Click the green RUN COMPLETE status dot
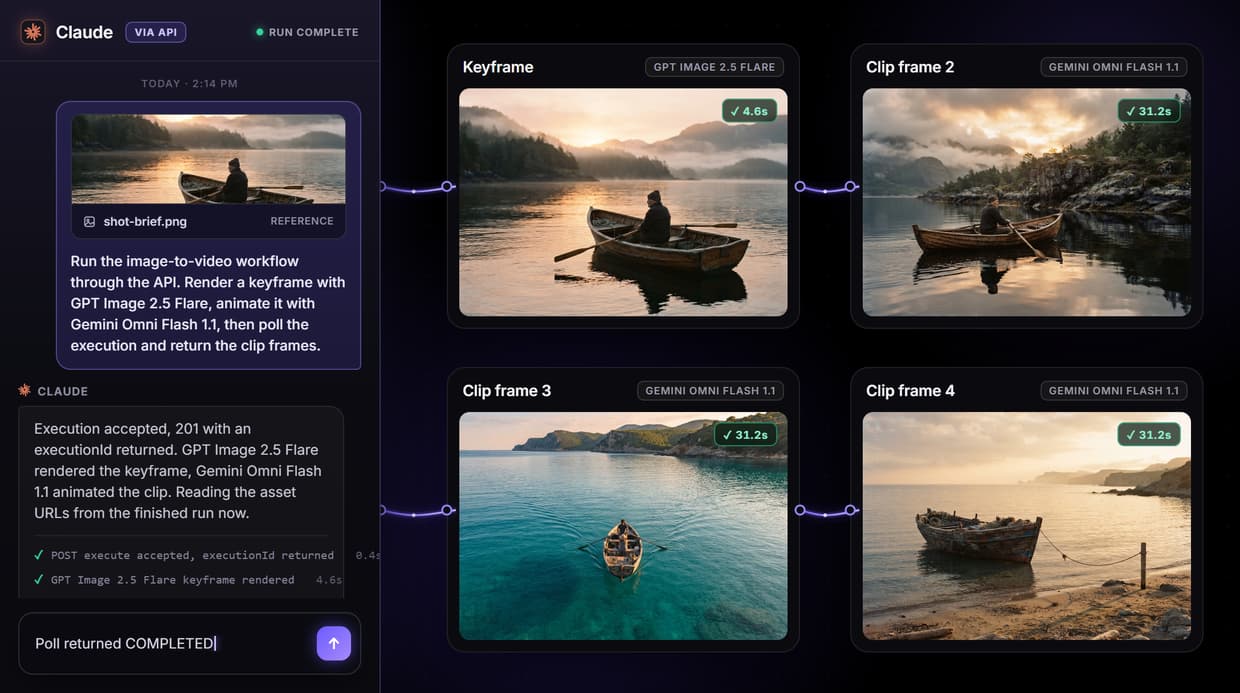 coord(260,32)
